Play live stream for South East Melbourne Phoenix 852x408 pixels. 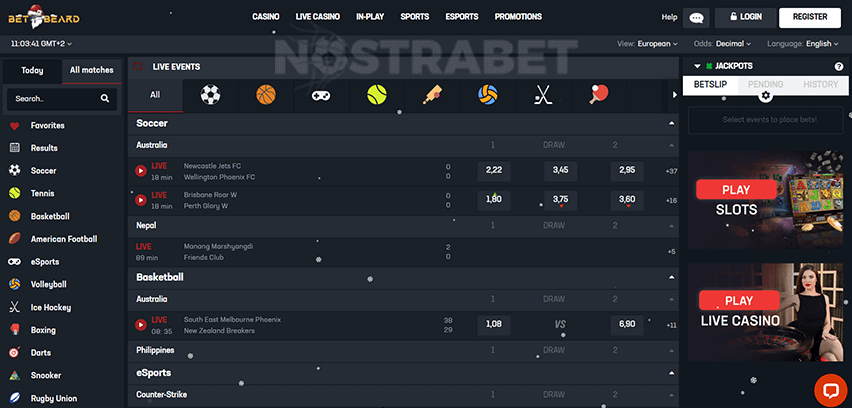(141, 325)
